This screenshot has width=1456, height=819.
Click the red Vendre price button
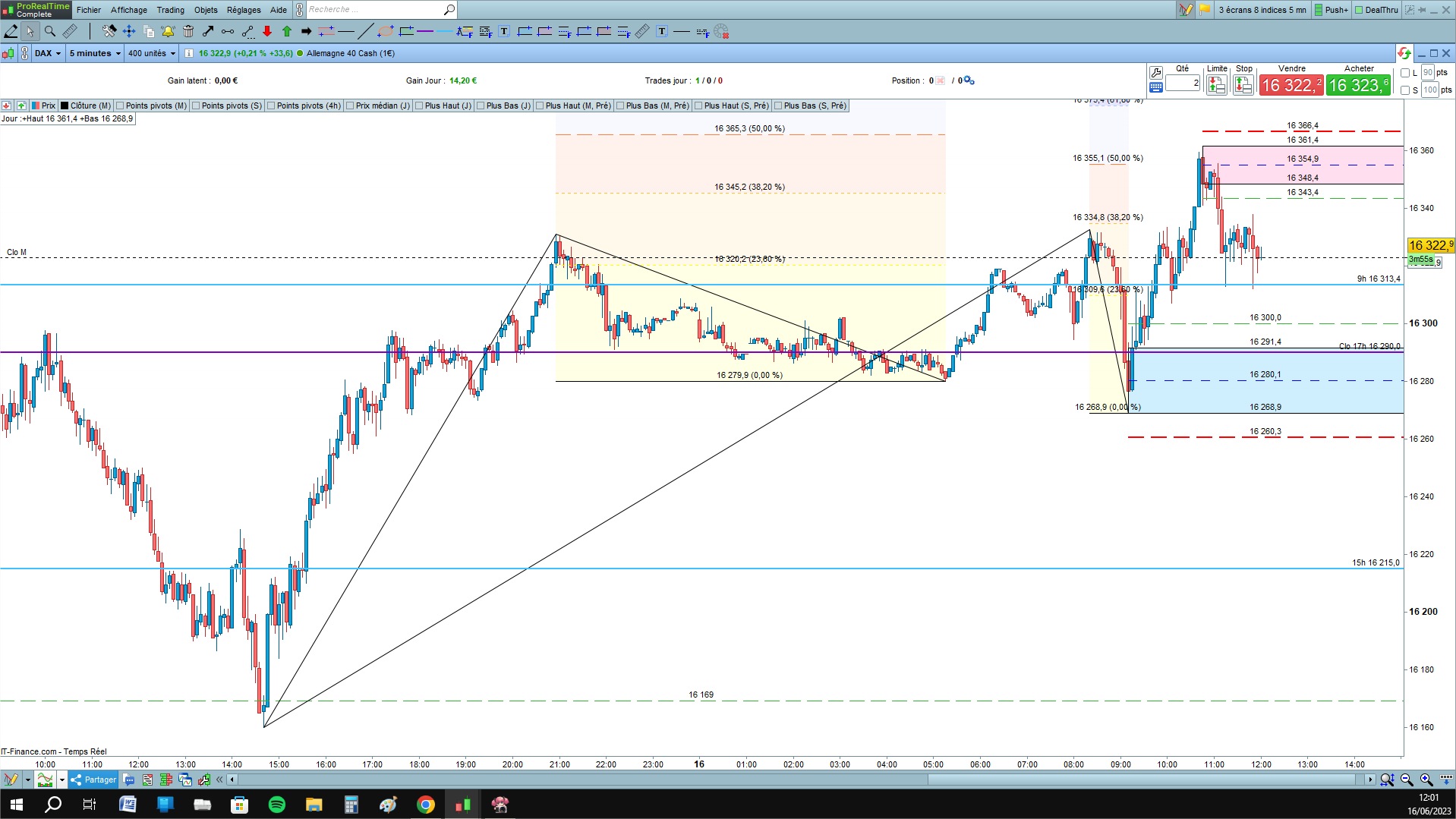[1291, 85]
